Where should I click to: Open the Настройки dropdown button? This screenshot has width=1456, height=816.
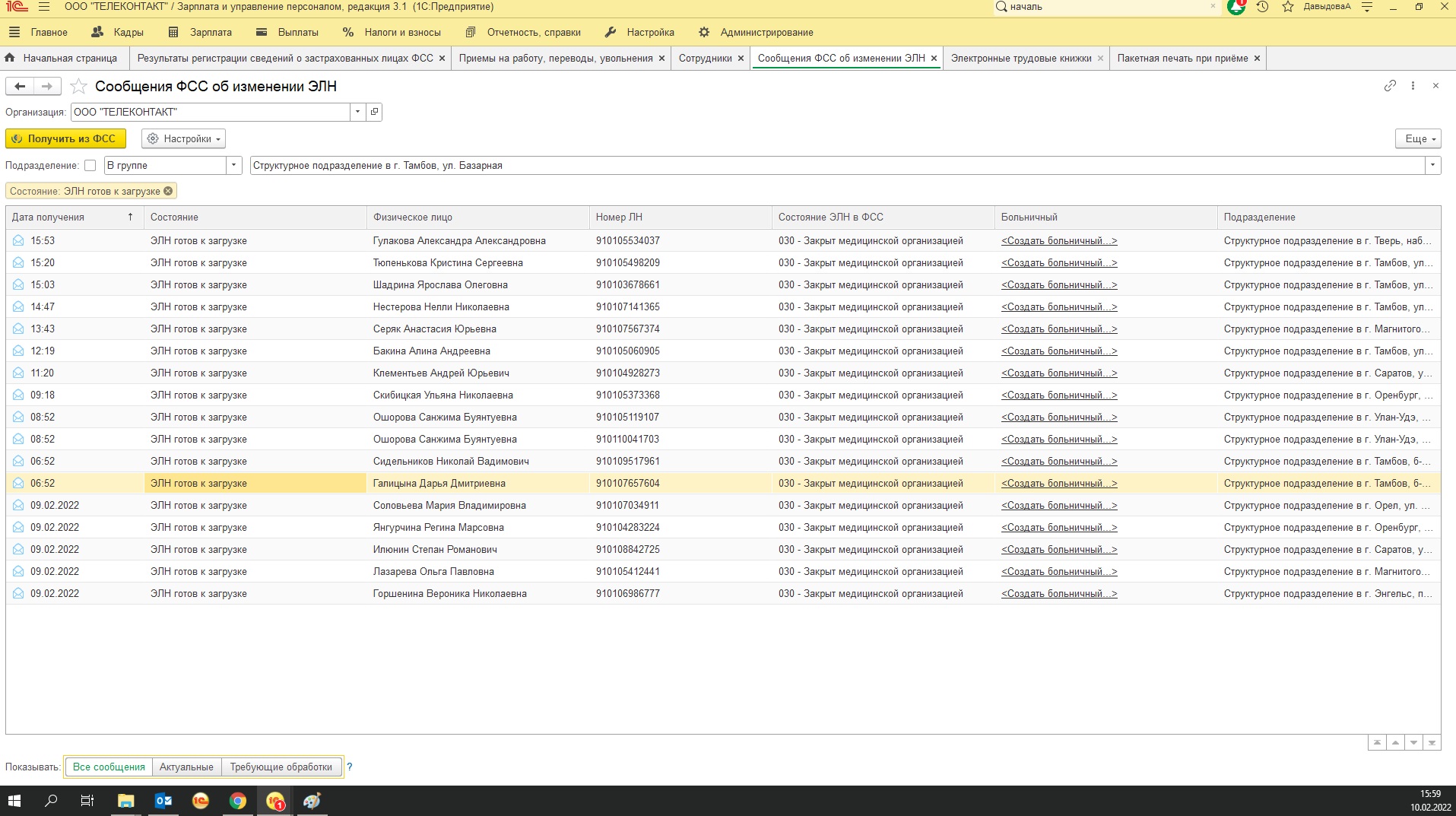[183, 139]
